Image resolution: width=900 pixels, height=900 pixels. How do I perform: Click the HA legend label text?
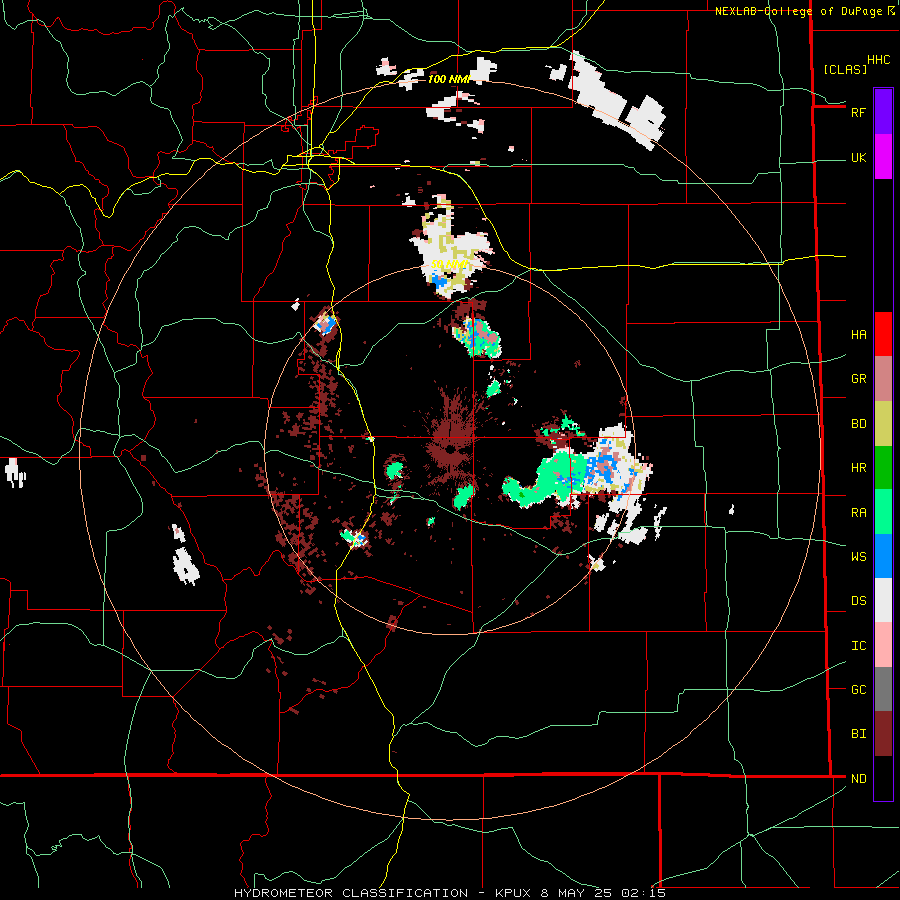(858, 335)
